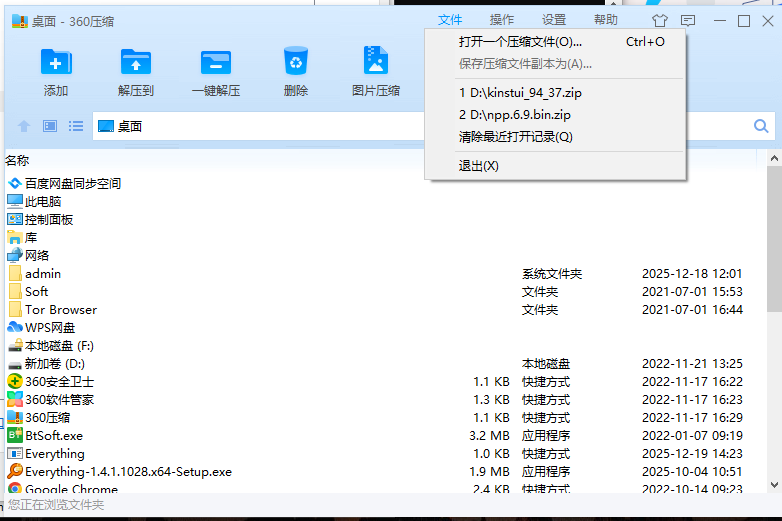
Task: Select the Everything-1.4.1.1028.x64-Setup.exe icon
Action: (15, 471)
